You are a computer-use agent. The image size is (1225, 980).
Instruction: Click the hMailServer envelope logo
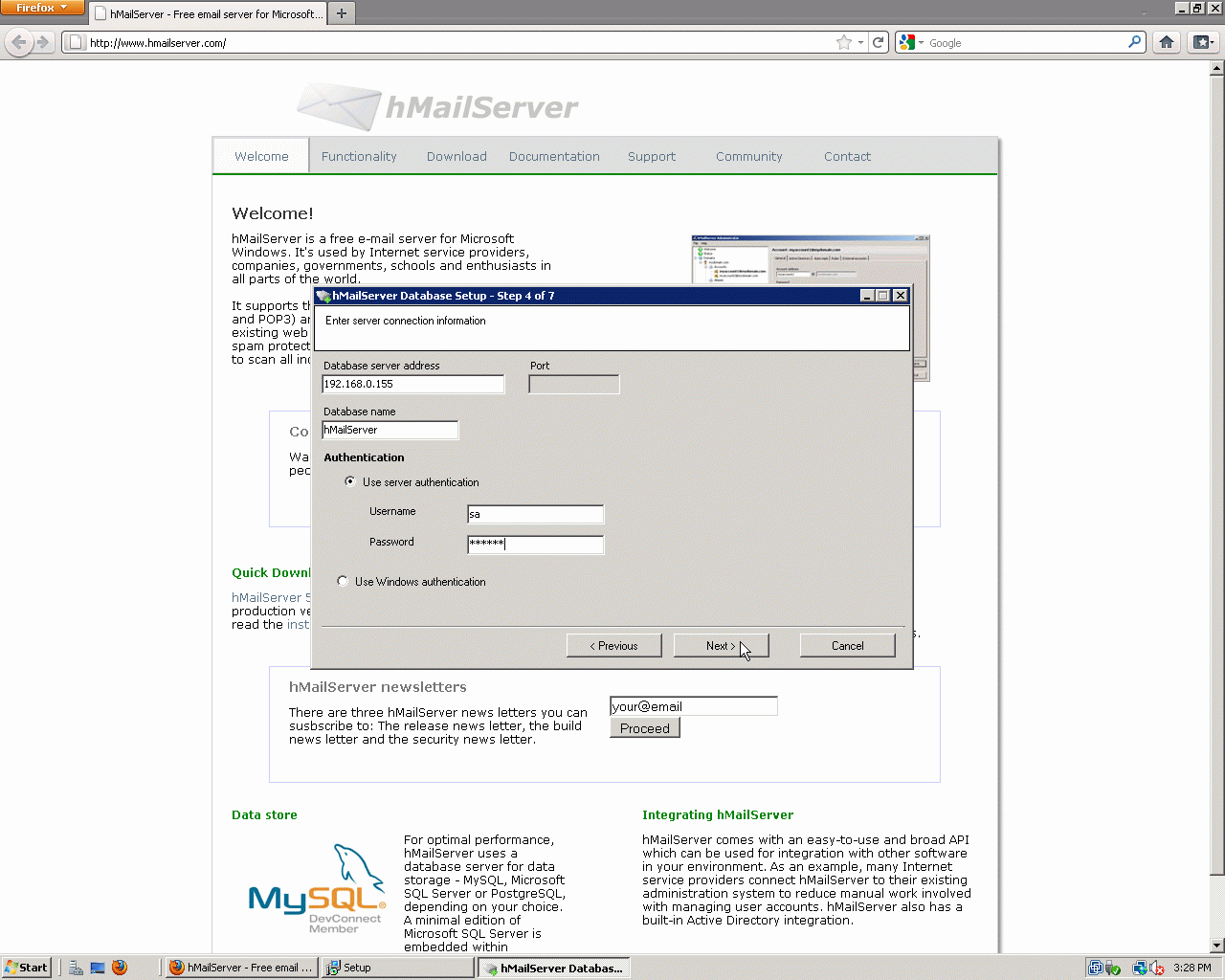click(x=339, y=106)
